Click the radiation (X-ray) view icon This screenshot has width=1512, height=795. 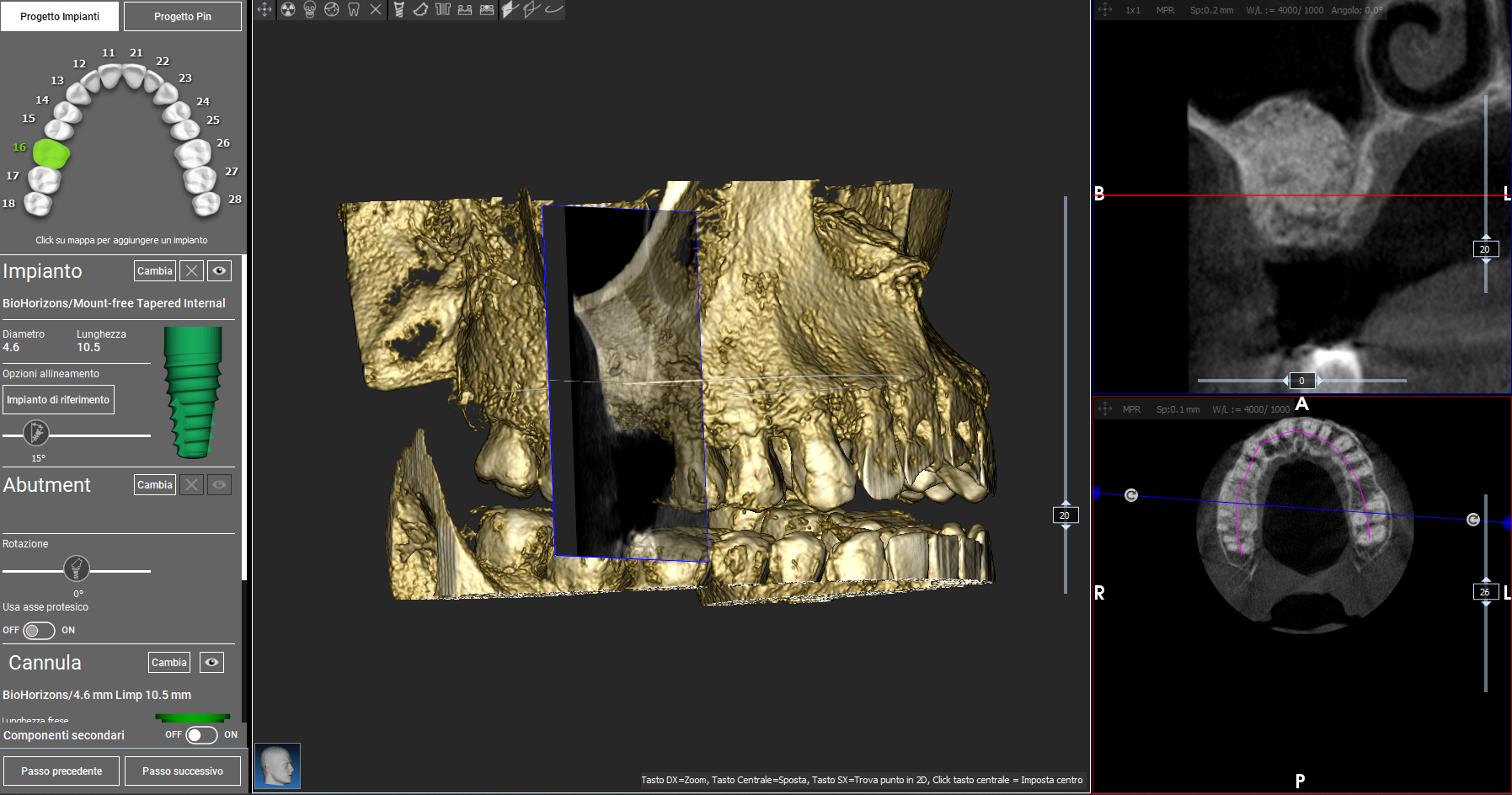[288, 9]
